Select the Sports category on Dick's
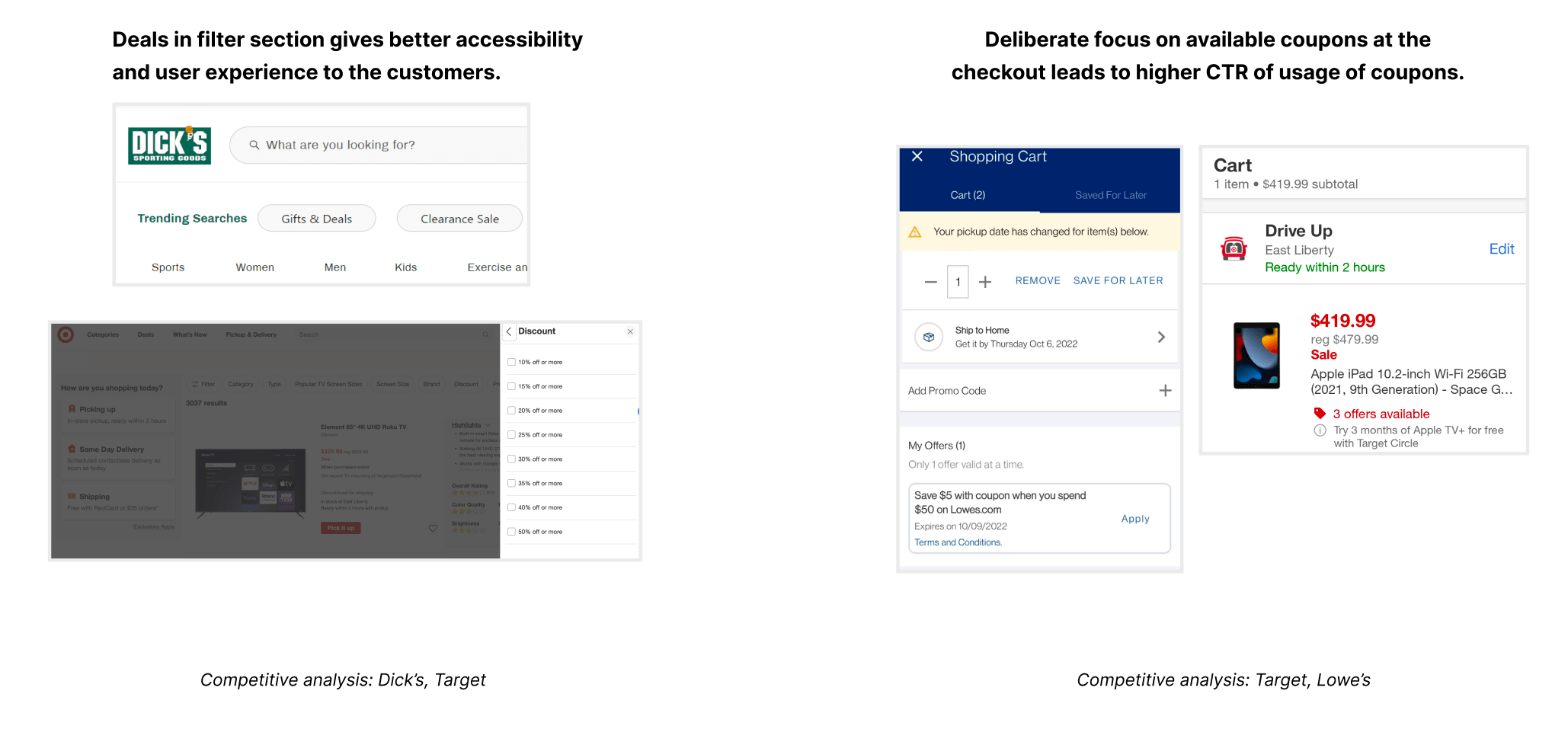The width and height of the screenshot is (1568, 742). point(168,267)
